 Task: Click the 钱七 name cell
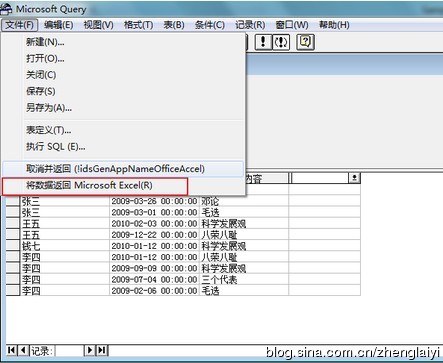coord(65,246)
